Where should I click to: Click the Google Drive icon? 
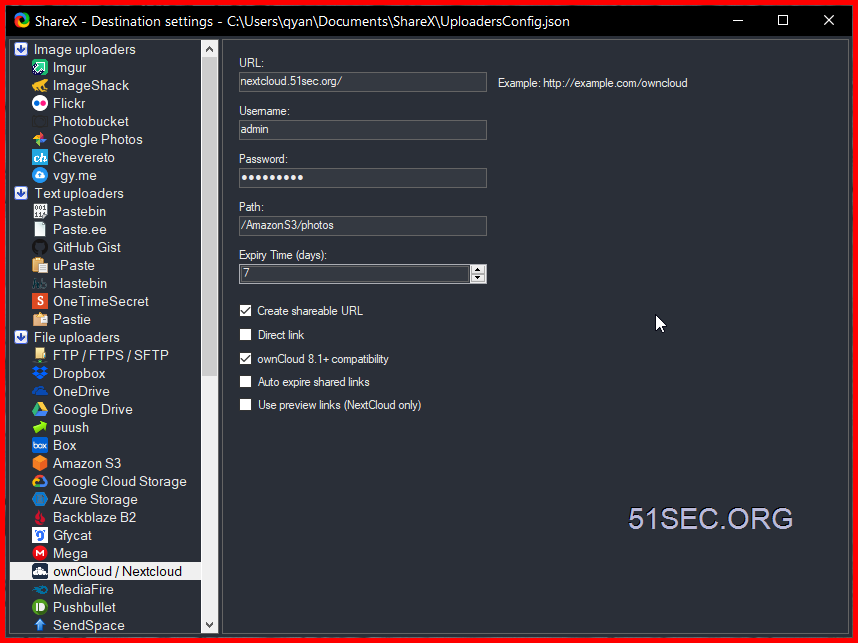pyautogui.click(x=40, y=409)
